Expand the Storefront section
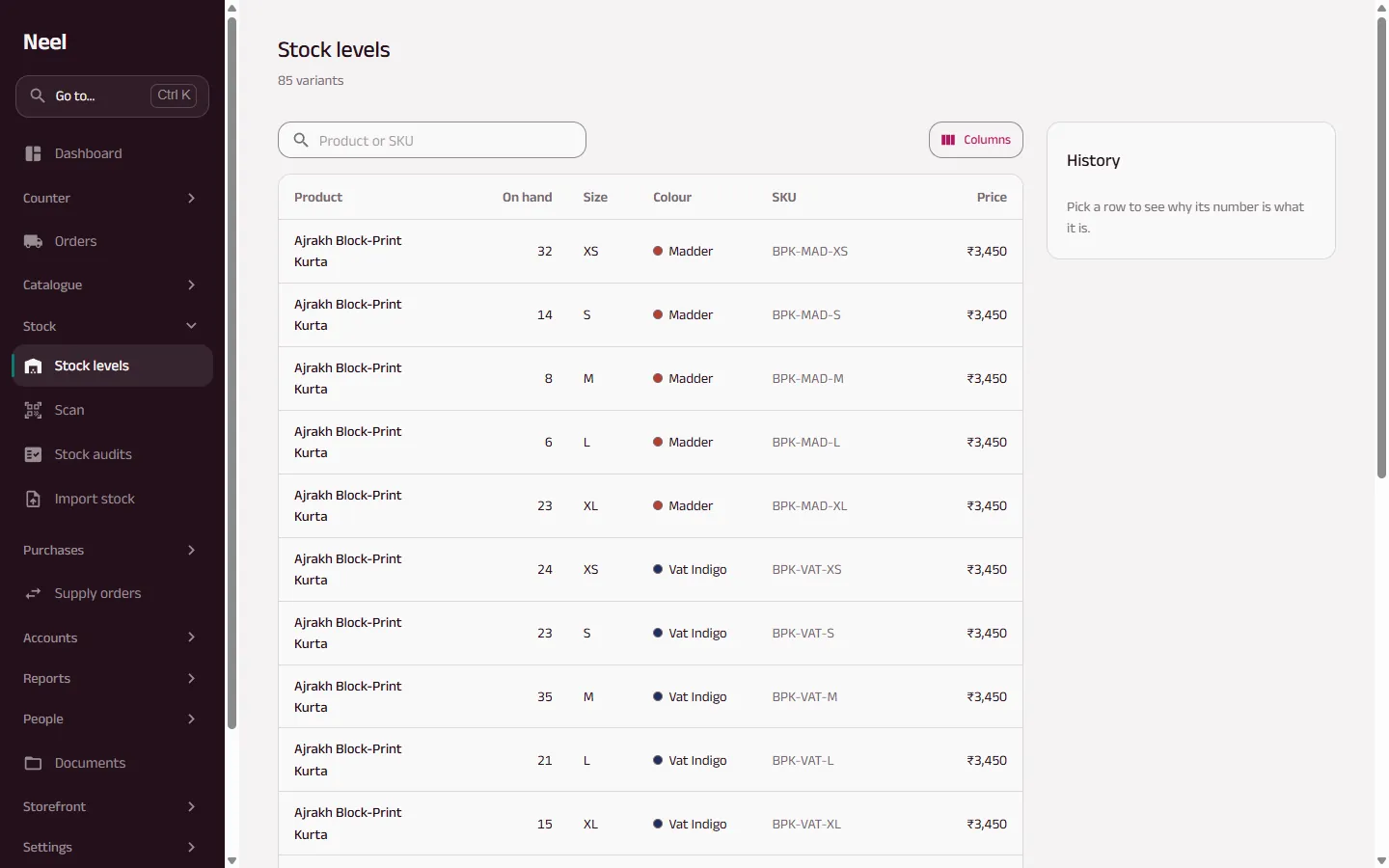This screenshot has height=868, width=1389. tap(112, 806)
